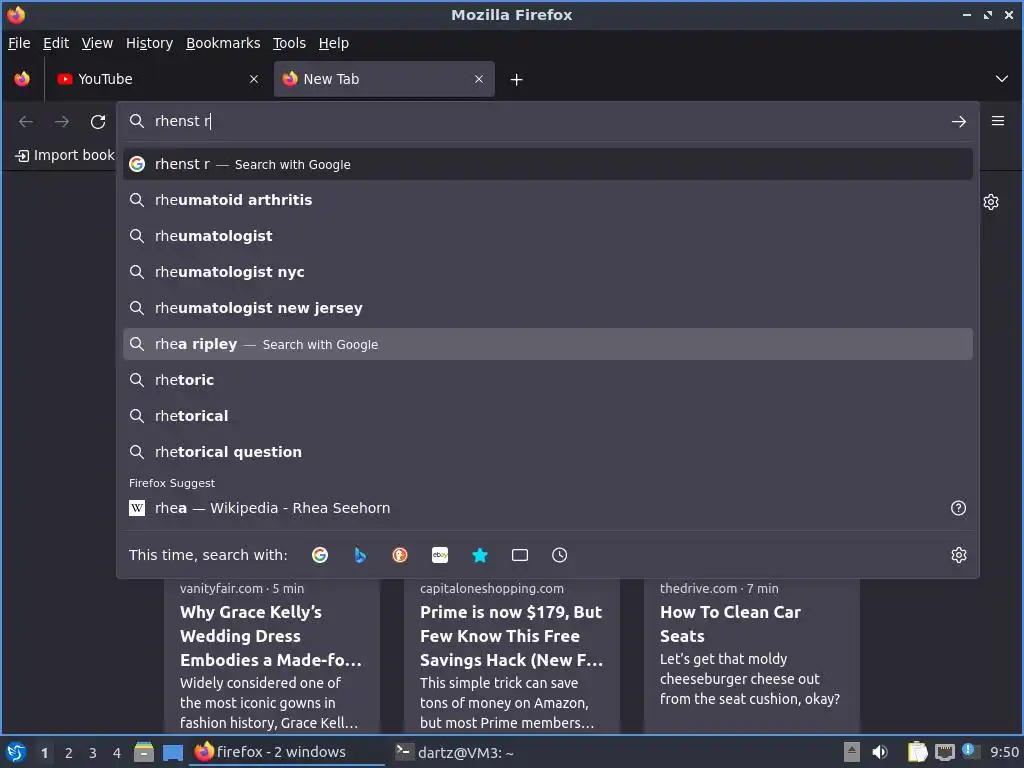The image size is (1024, 768).
Task: Choose suggestion "rheumatoid arthritis"
Action: (548, 200)
